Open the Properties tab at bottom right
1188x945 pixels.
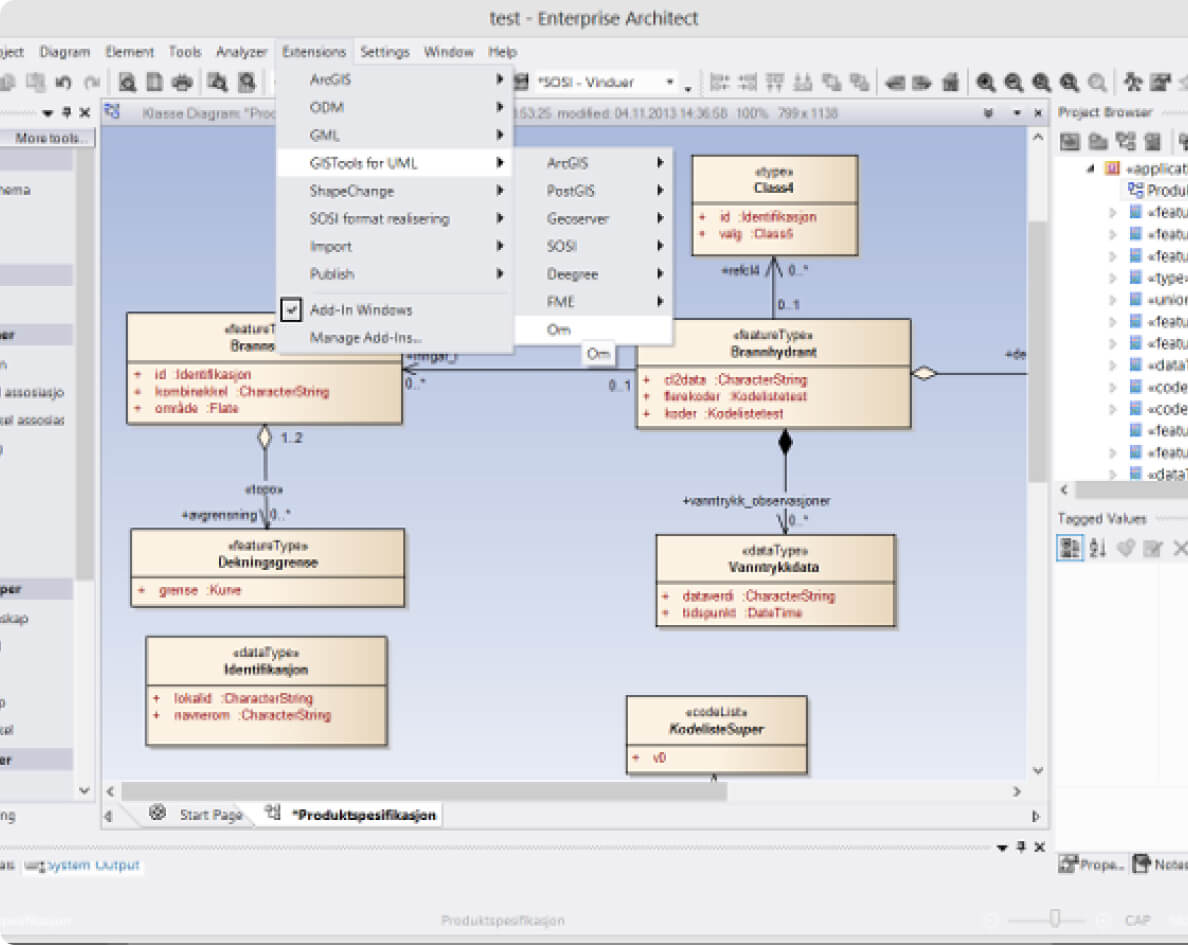[1092, 865]
